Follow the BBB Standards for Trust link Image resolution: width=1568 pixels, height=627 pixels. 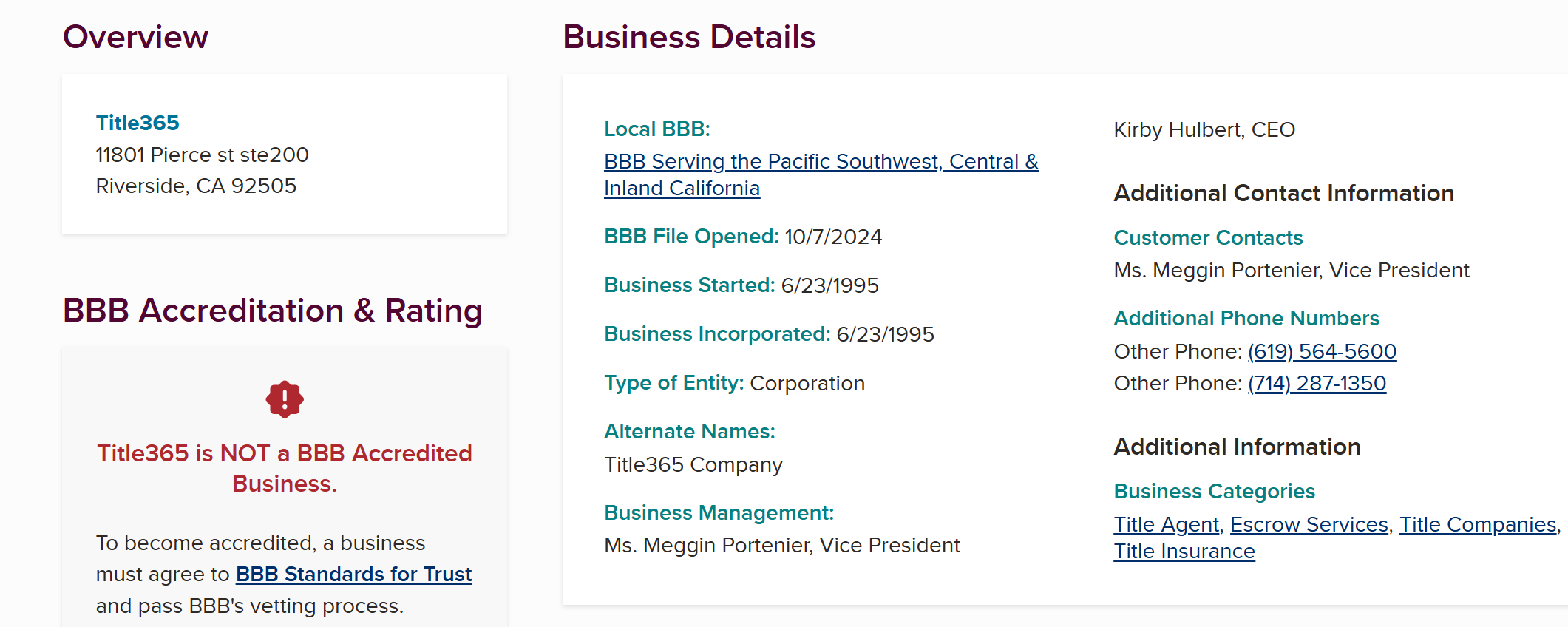(353, 574)
